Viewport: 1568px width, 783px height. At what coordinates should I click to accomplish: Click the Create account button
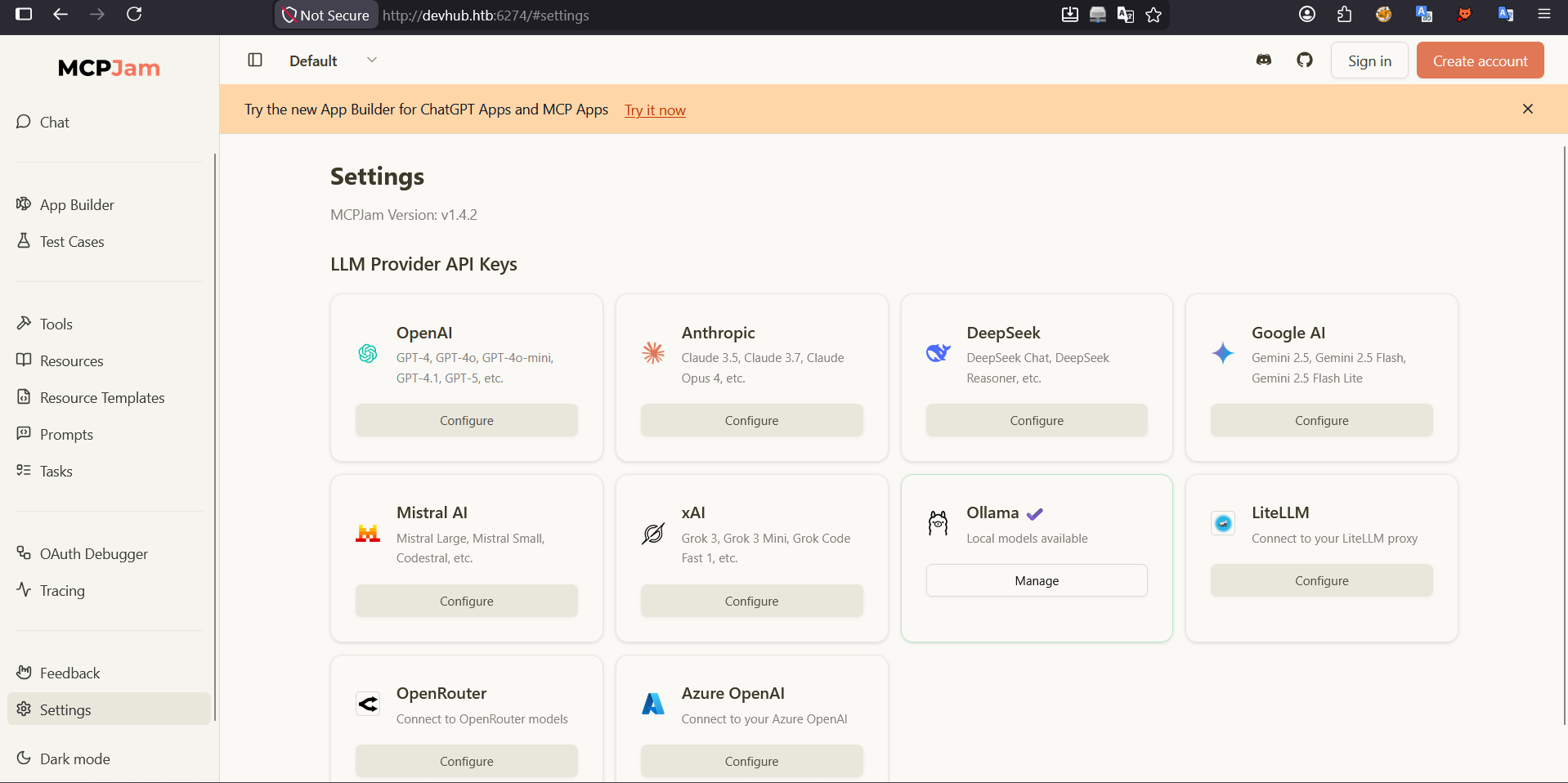1480,60
